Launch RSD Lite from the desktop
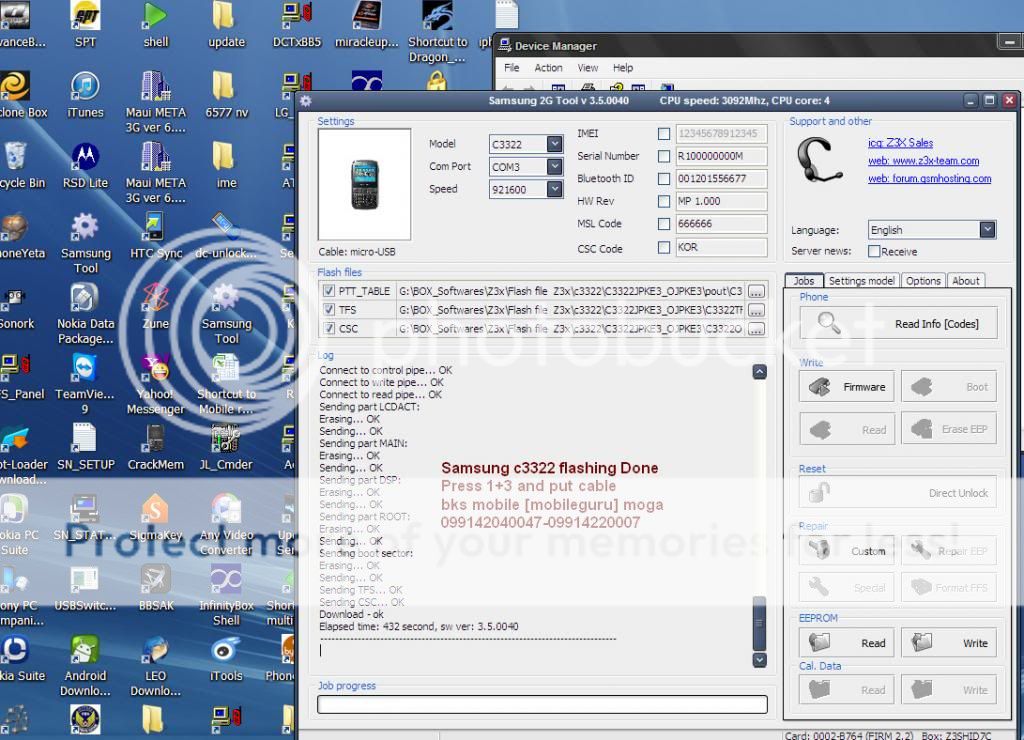 (85, 165)
